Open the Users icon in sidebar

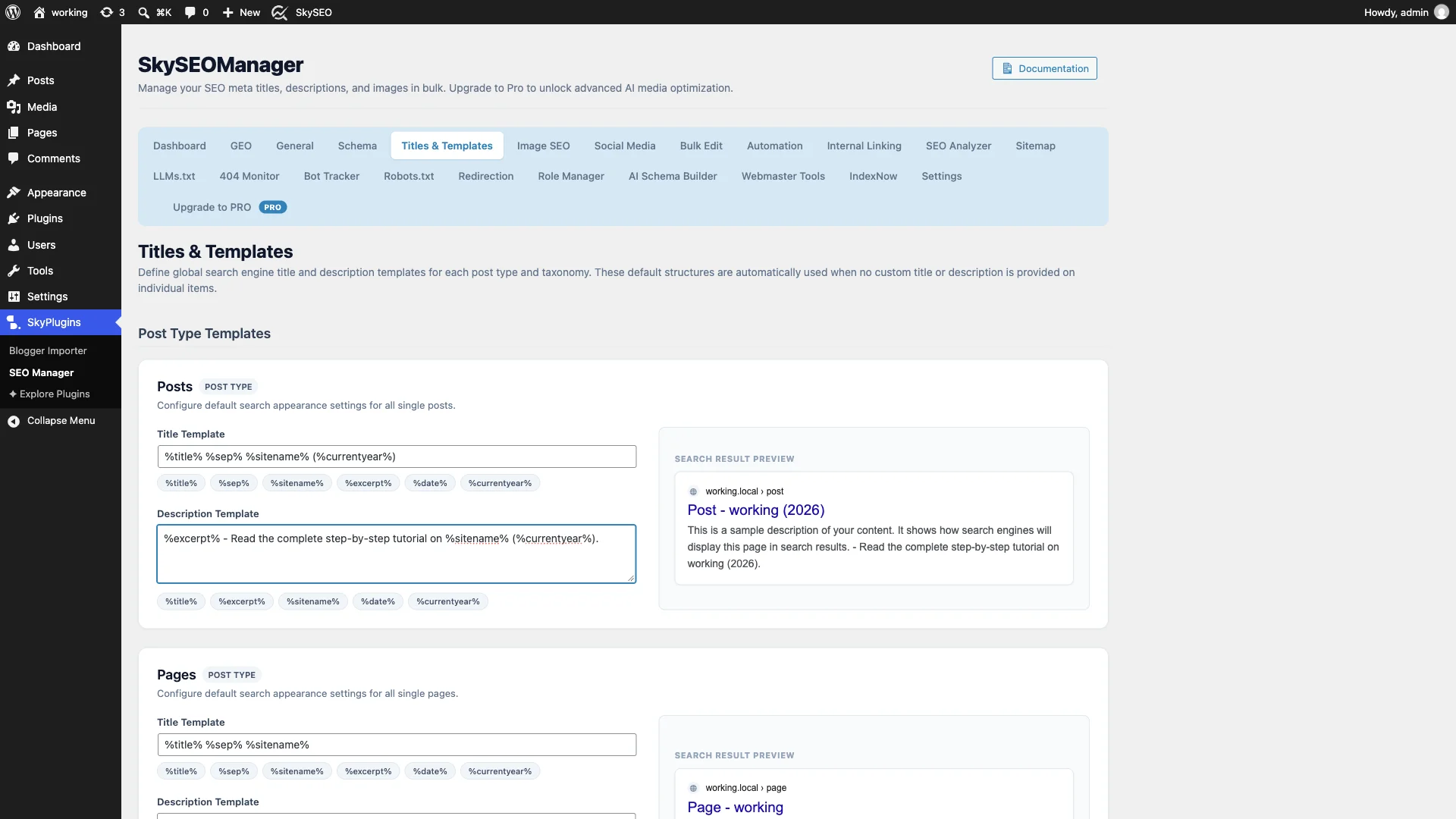14,245
